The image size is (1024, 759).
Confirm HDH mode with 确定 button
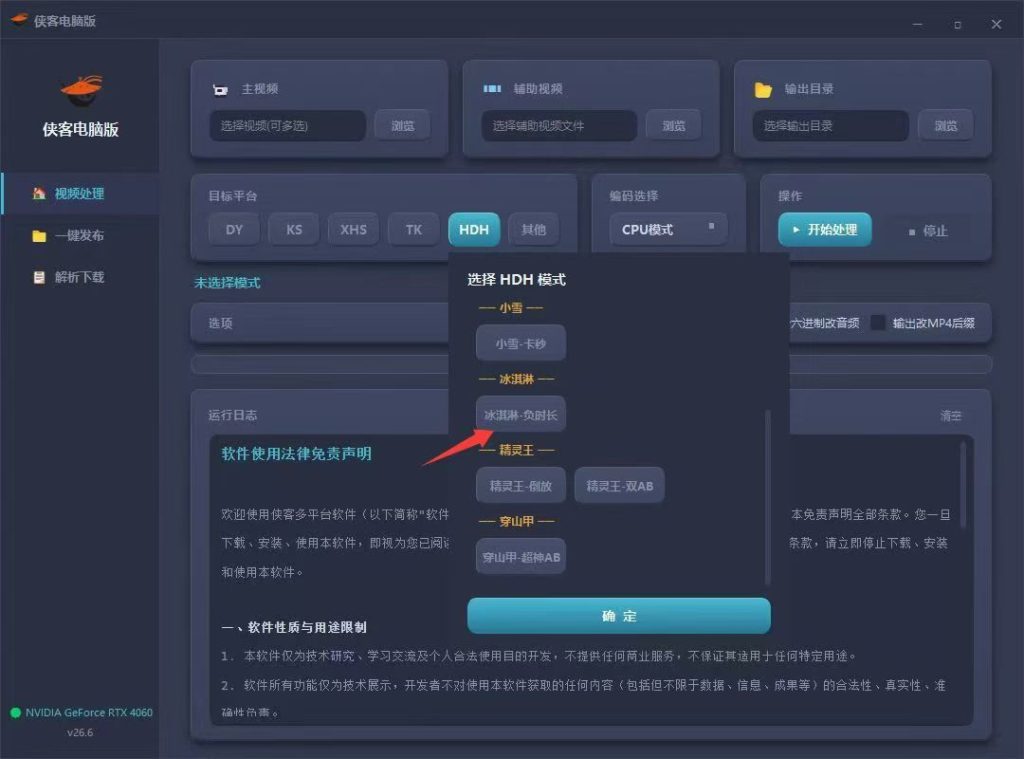click(x=618, y=615)
